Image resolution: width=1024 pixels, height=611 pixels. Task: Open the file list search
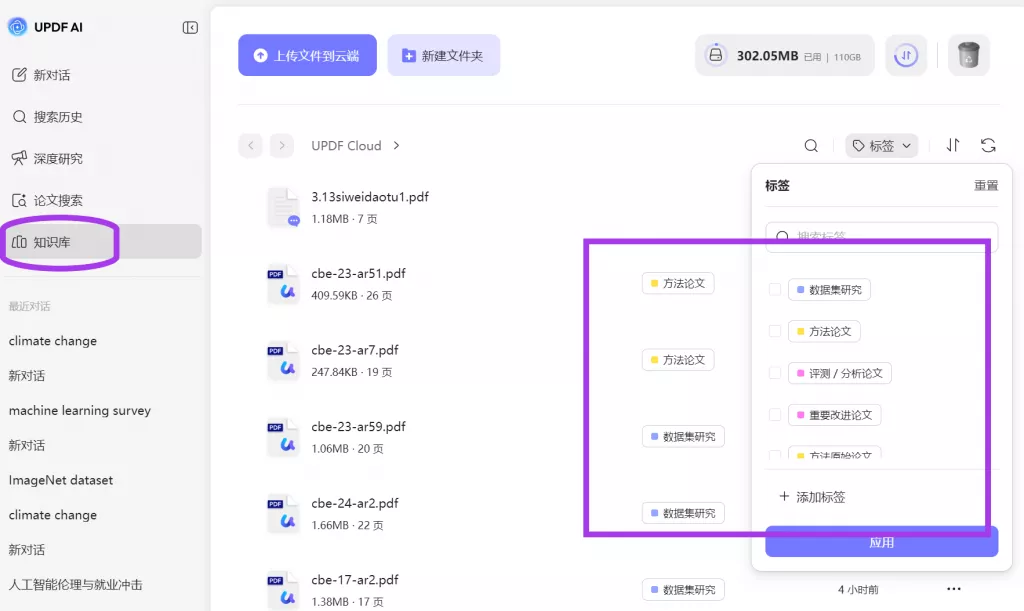point(810,145)
